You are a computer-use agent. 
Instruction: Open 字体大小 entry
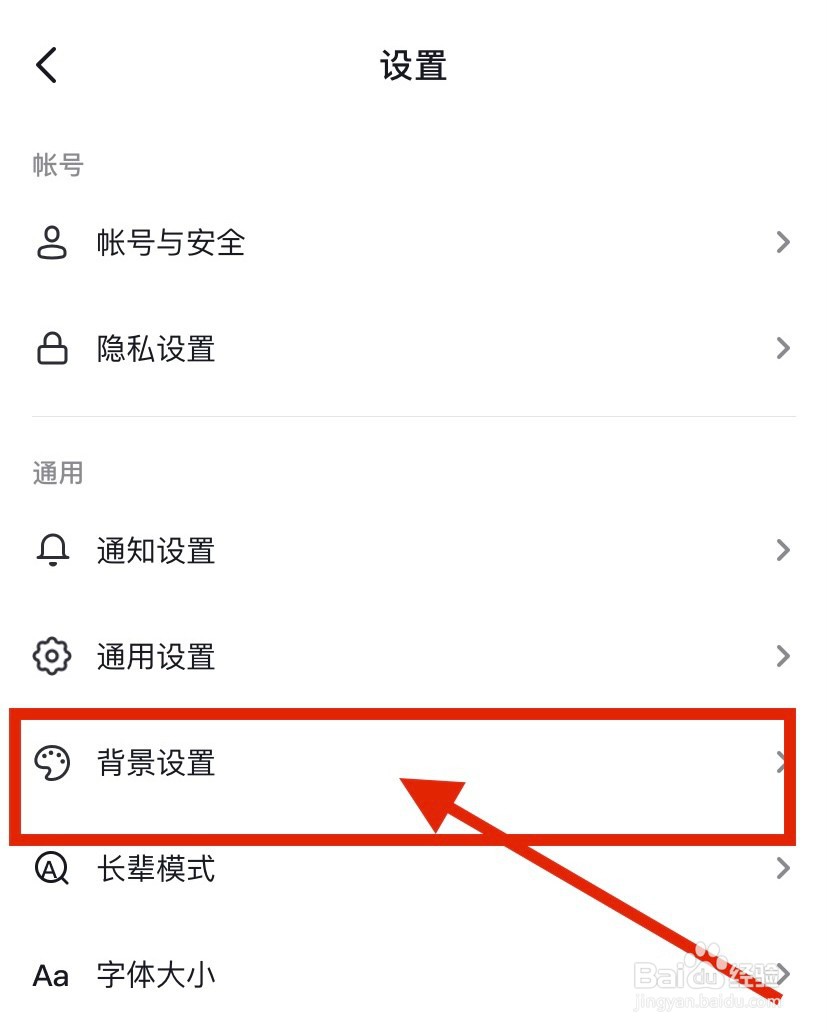tap(413, 975)
